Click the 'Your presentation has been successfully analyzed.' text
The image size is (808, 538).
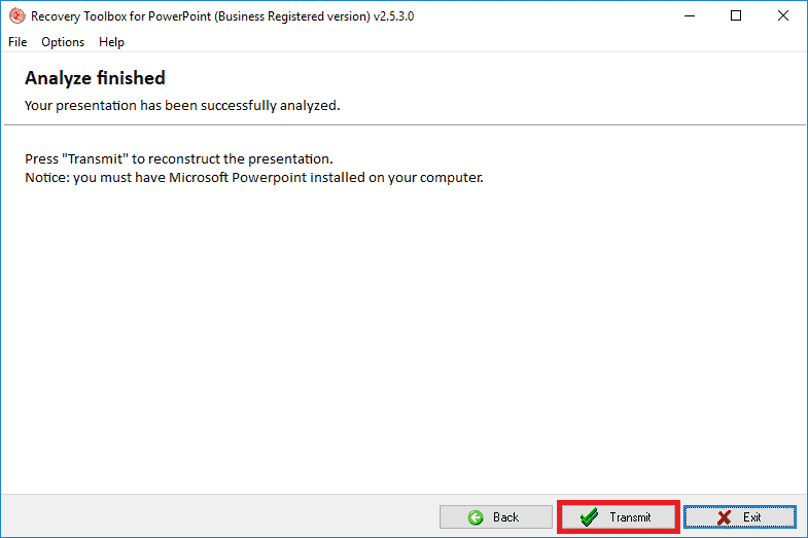pos(182,106)
